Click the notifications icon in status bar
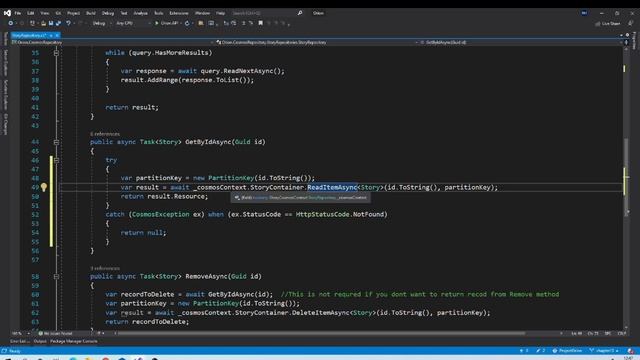Viewport: 640px width, 360px height. click(x=631, y=351)
